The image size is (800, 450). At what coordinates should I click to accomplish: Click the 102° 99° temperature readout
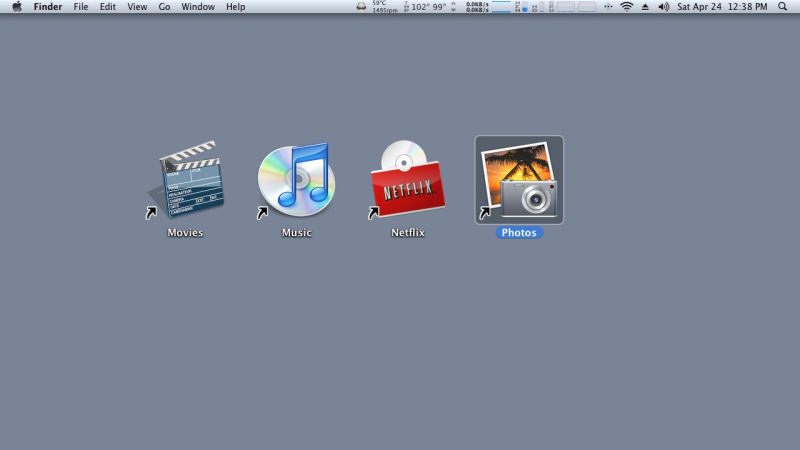pyautogui.click(x=429, y=7)
